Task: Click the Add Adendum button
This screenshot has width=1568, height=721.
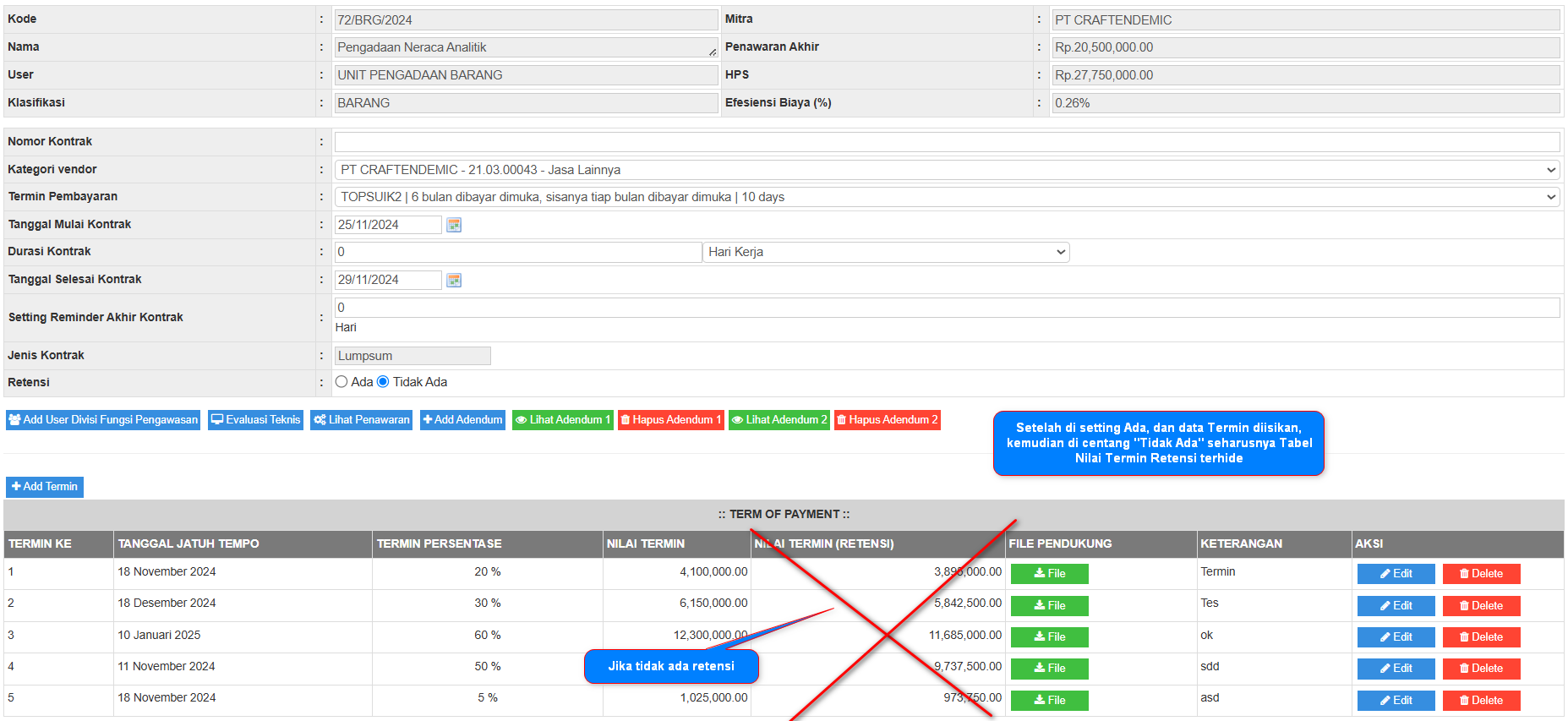Action: coord(462,420)
